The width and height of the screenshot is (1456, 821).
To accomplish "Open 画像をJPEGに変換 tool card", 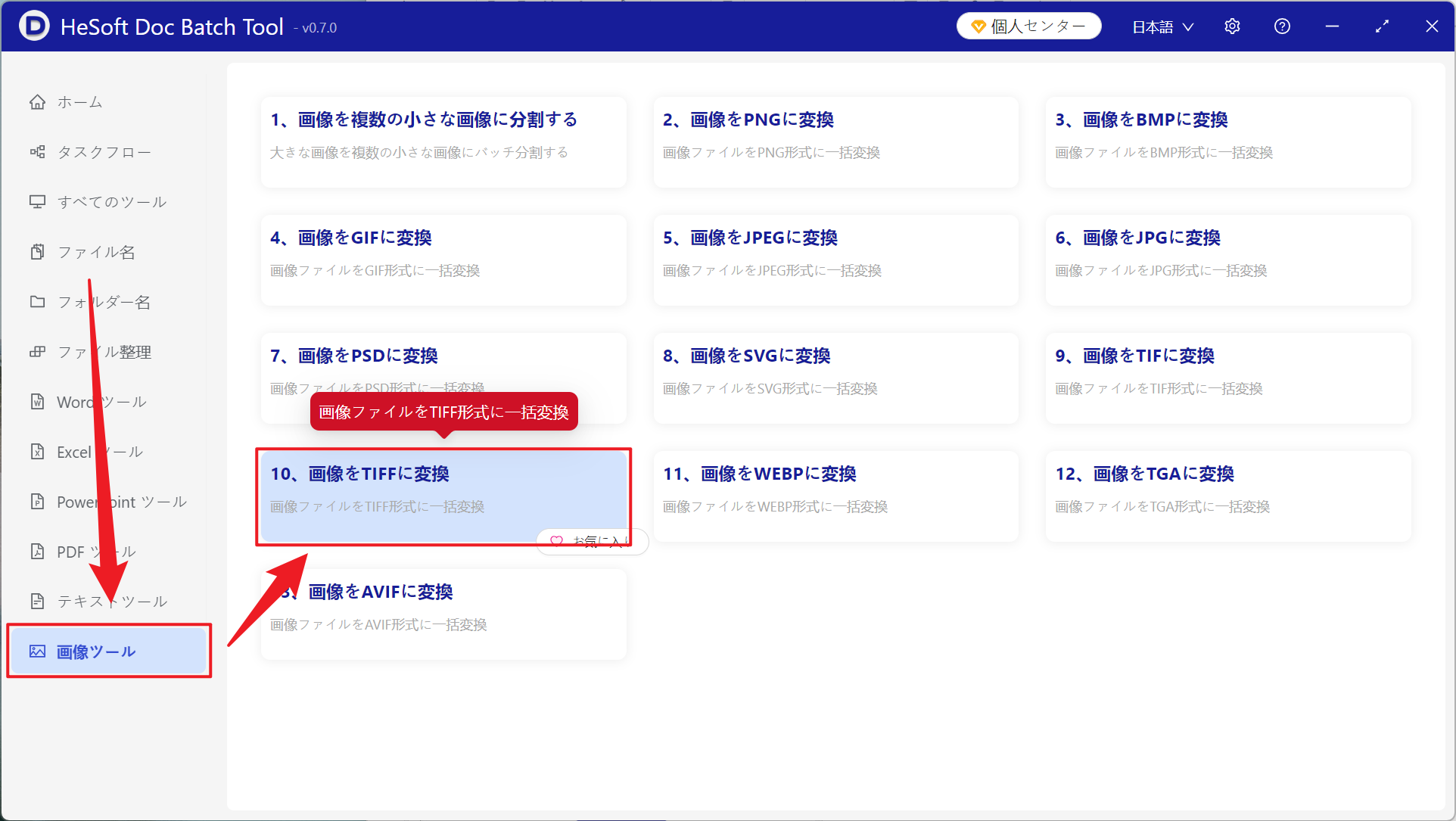I will pyautogui.click(x=835, y=260).
